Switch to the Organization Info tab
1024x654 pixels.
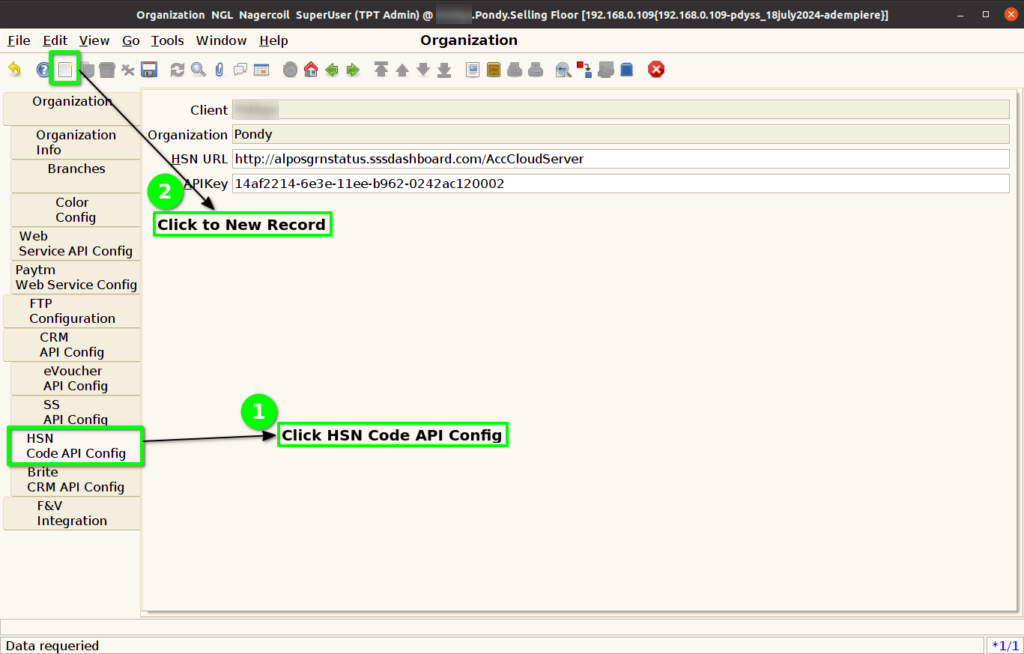(x=76, y=142)
